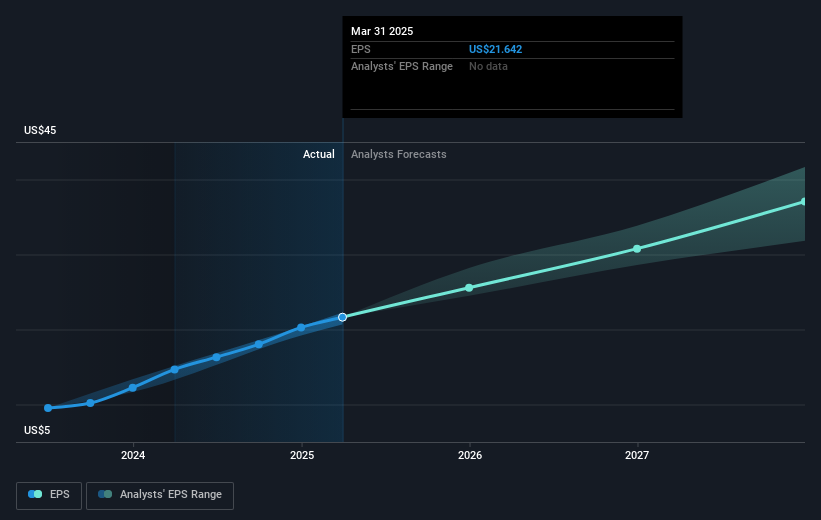Click the US$5 axis label
The image size is (821, 520).
(37, 430)
